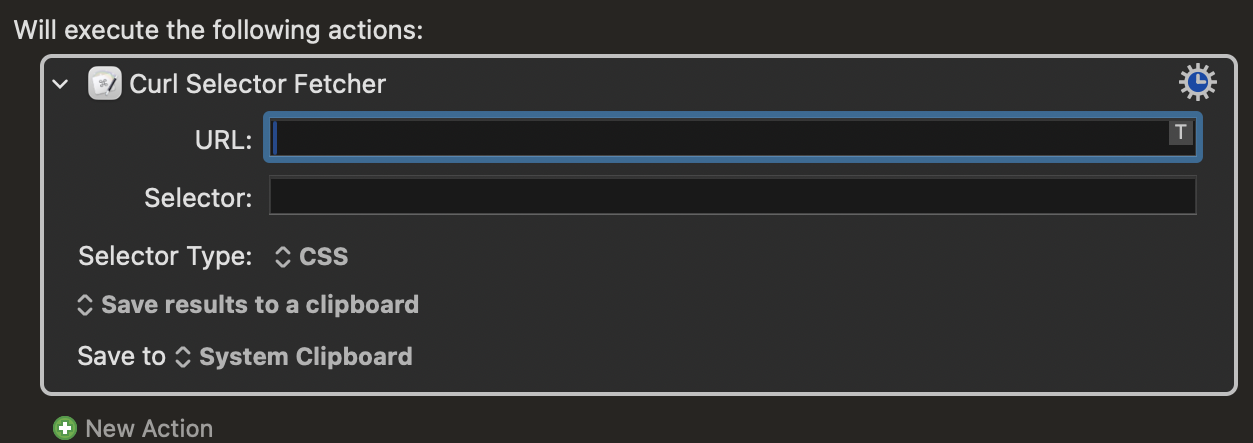Click "Will execute the following actions" heading
Viewport: 1253px width, 443px height.
pyautogui.click(x=218, y=28)
